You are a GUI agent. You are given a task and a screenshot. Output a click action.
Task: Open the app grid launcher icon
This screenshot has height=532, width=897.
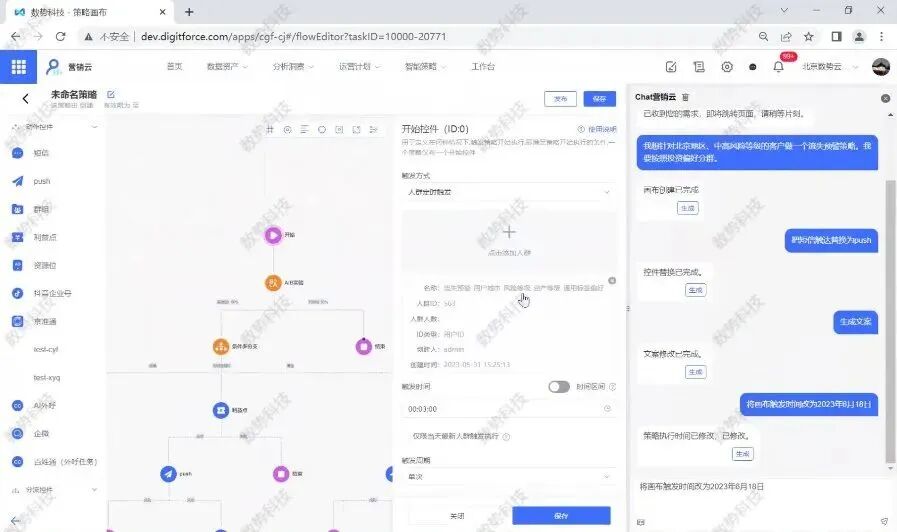[18, 67]
